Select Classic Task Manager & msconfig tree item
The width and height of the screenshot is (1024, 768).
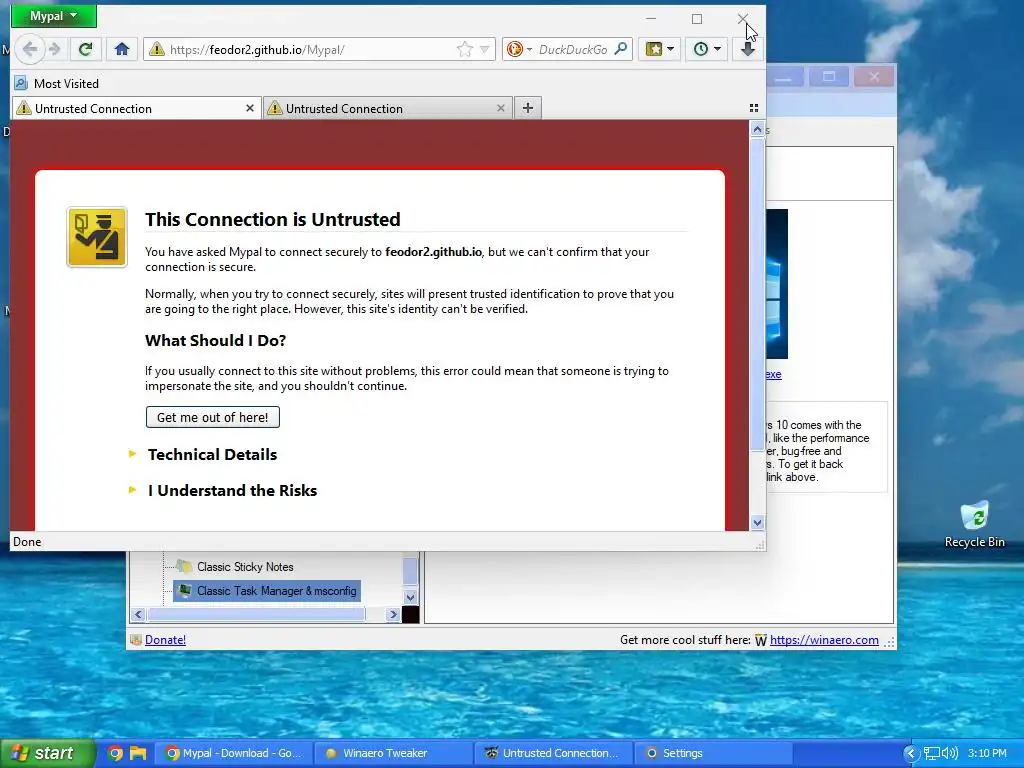(266, 591)
